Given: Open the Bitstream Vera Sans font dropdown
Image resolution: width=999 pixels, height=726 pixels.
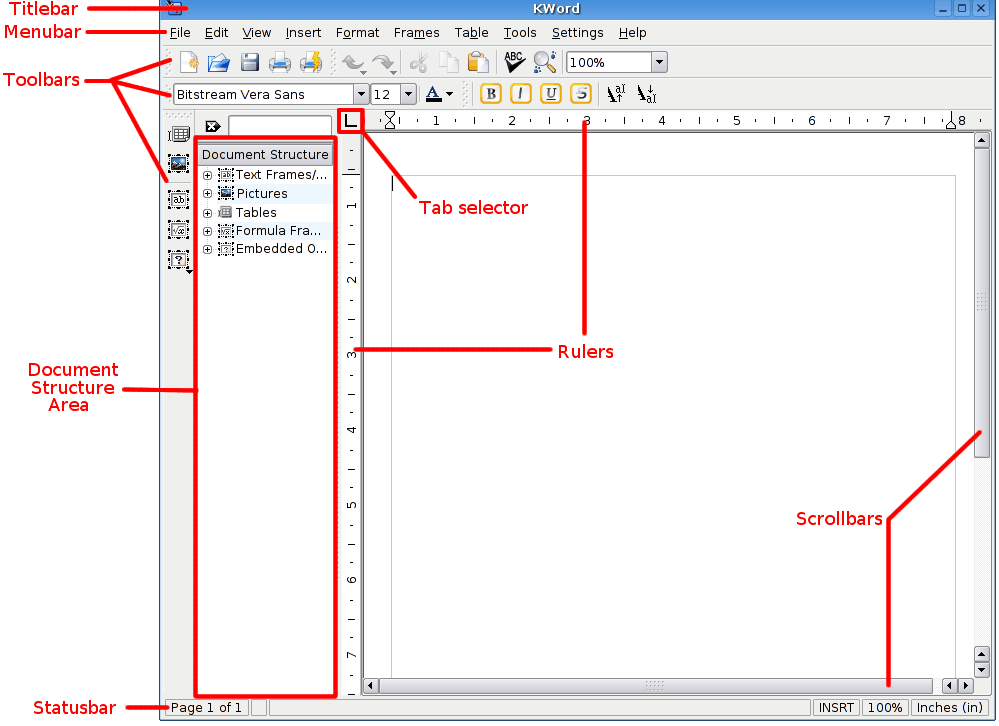Looking at the screenshot, I should (x=360, y=95).
